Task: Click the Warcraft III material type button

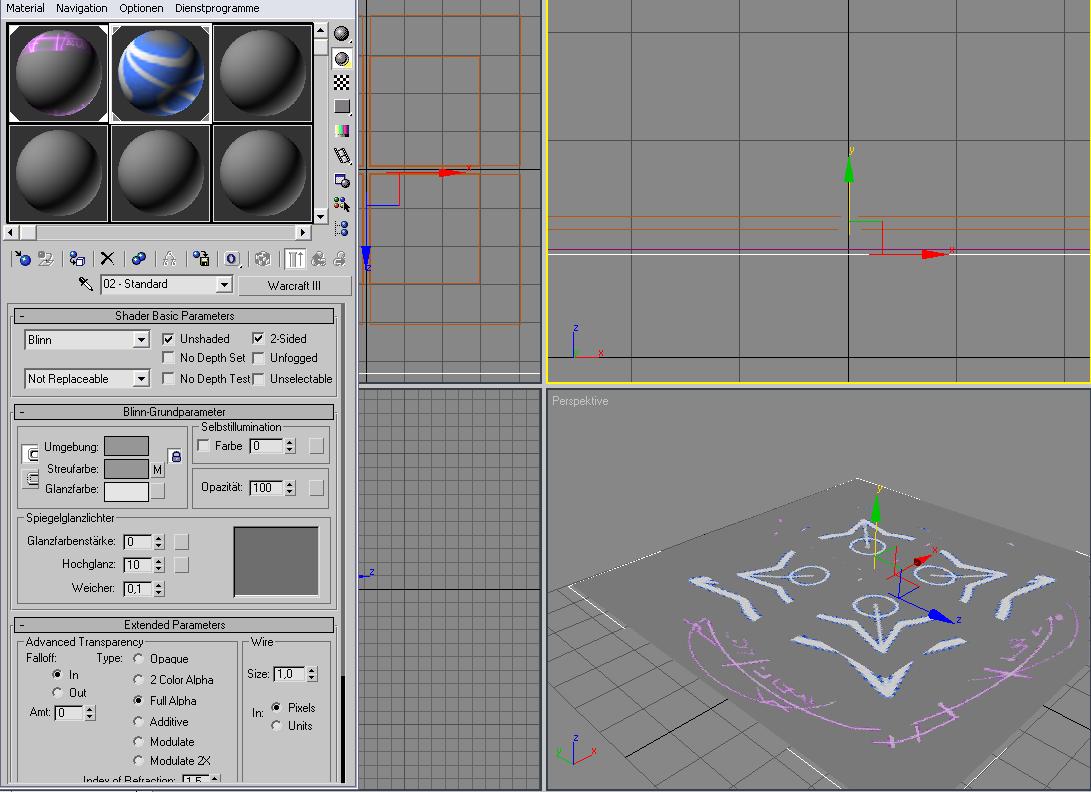Action: click(x=294, y=285)
